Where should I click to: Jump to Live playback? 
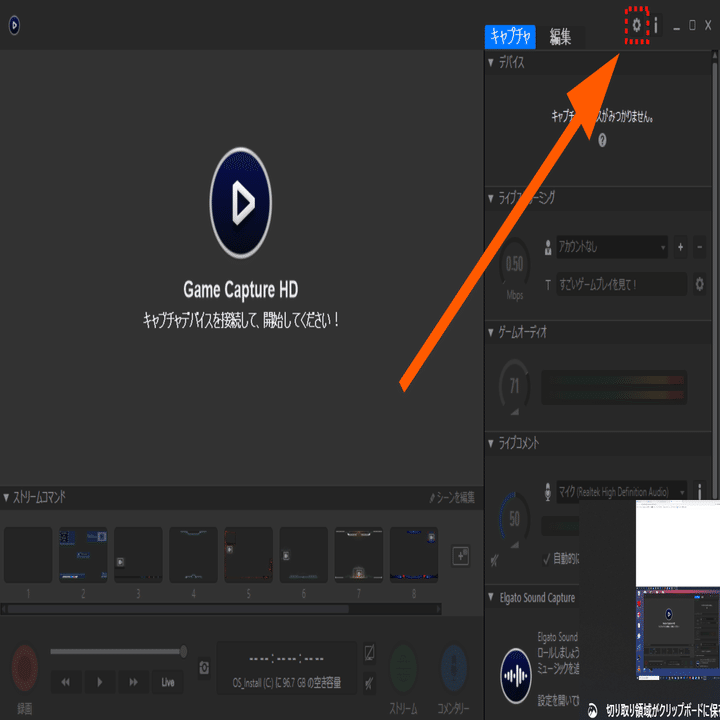(x=168, y=682)
